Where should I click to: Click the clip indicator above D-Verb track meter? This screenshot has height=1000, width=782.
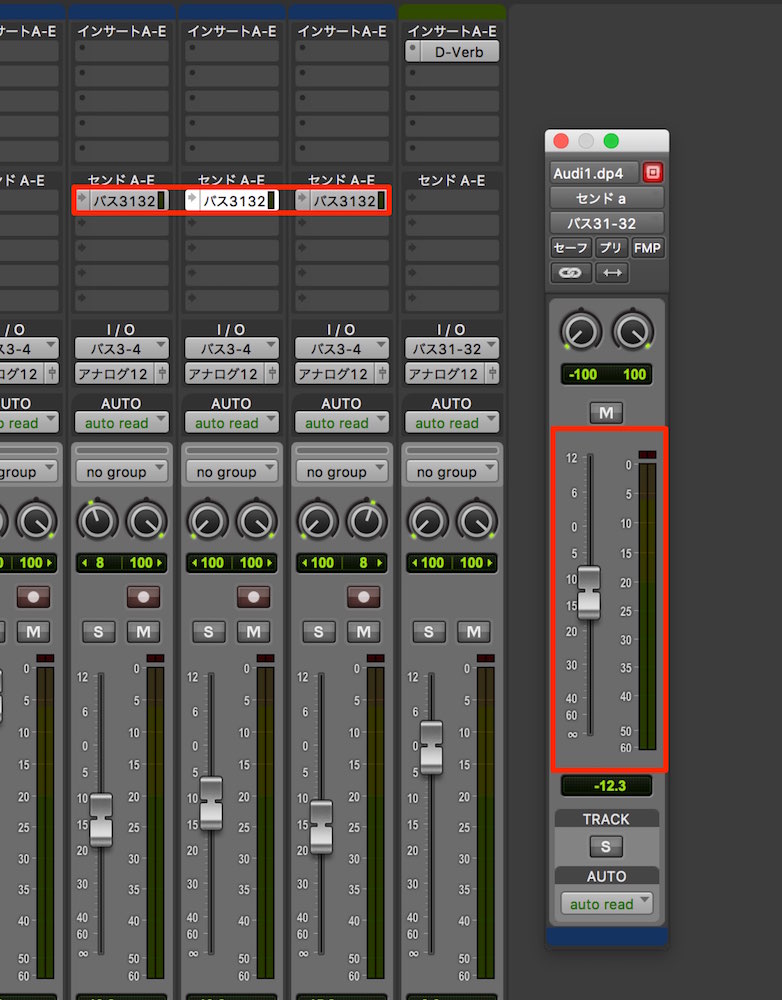coord(485,658)
